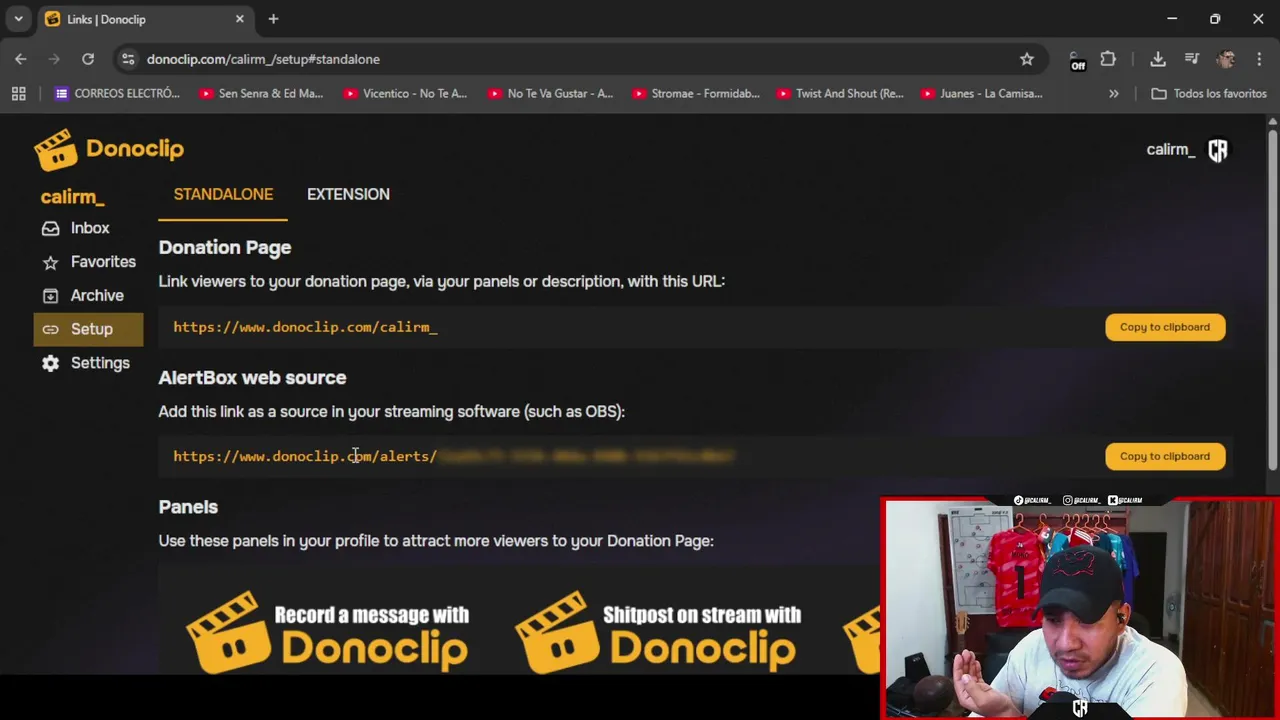
Task: Open the Todos los favoritos folder
Action: click(x=1209, y=94)
